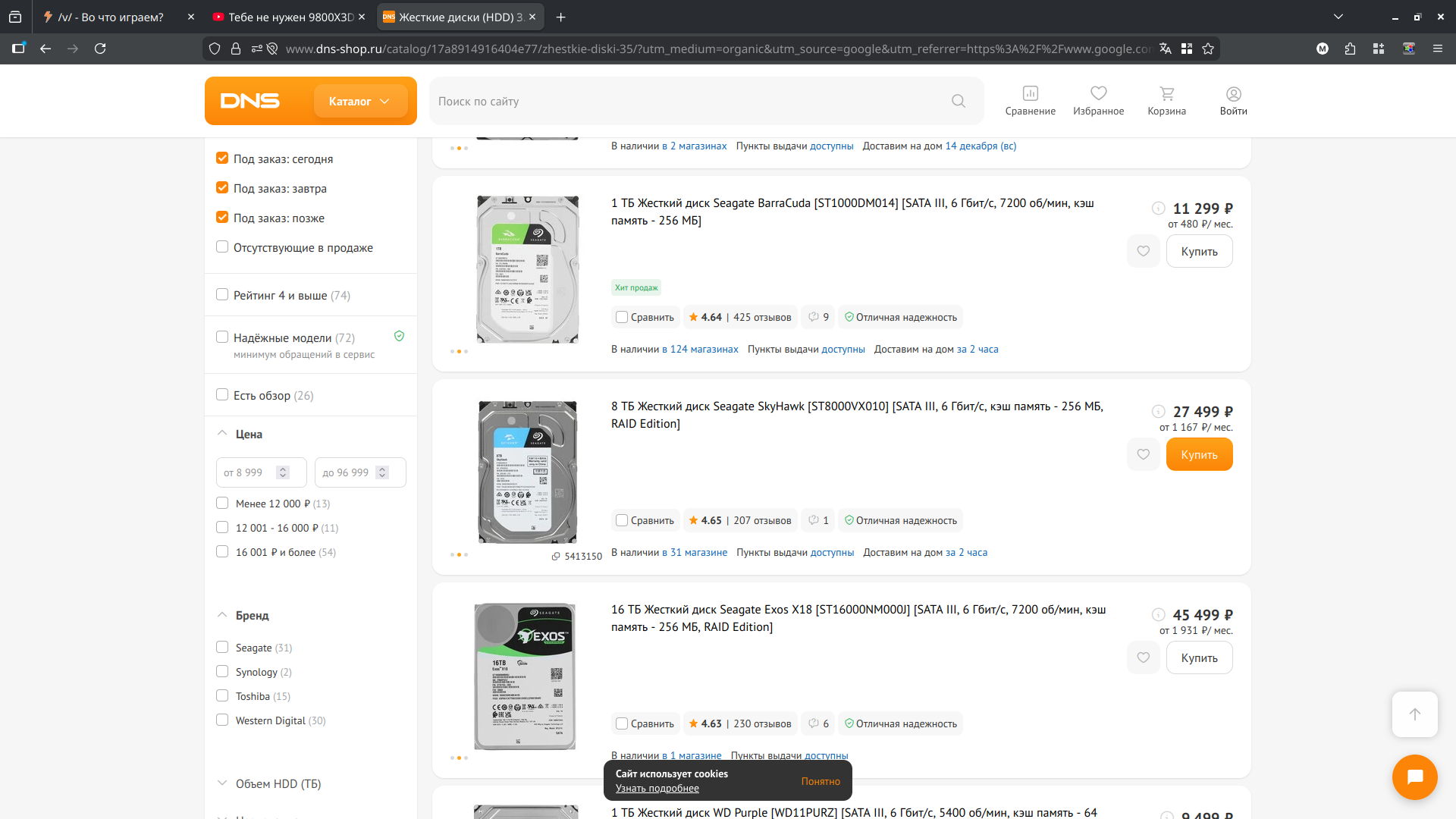Add Seagate SkyHawk to favorites heart

pyautogui.click(x=1143, y=454)
